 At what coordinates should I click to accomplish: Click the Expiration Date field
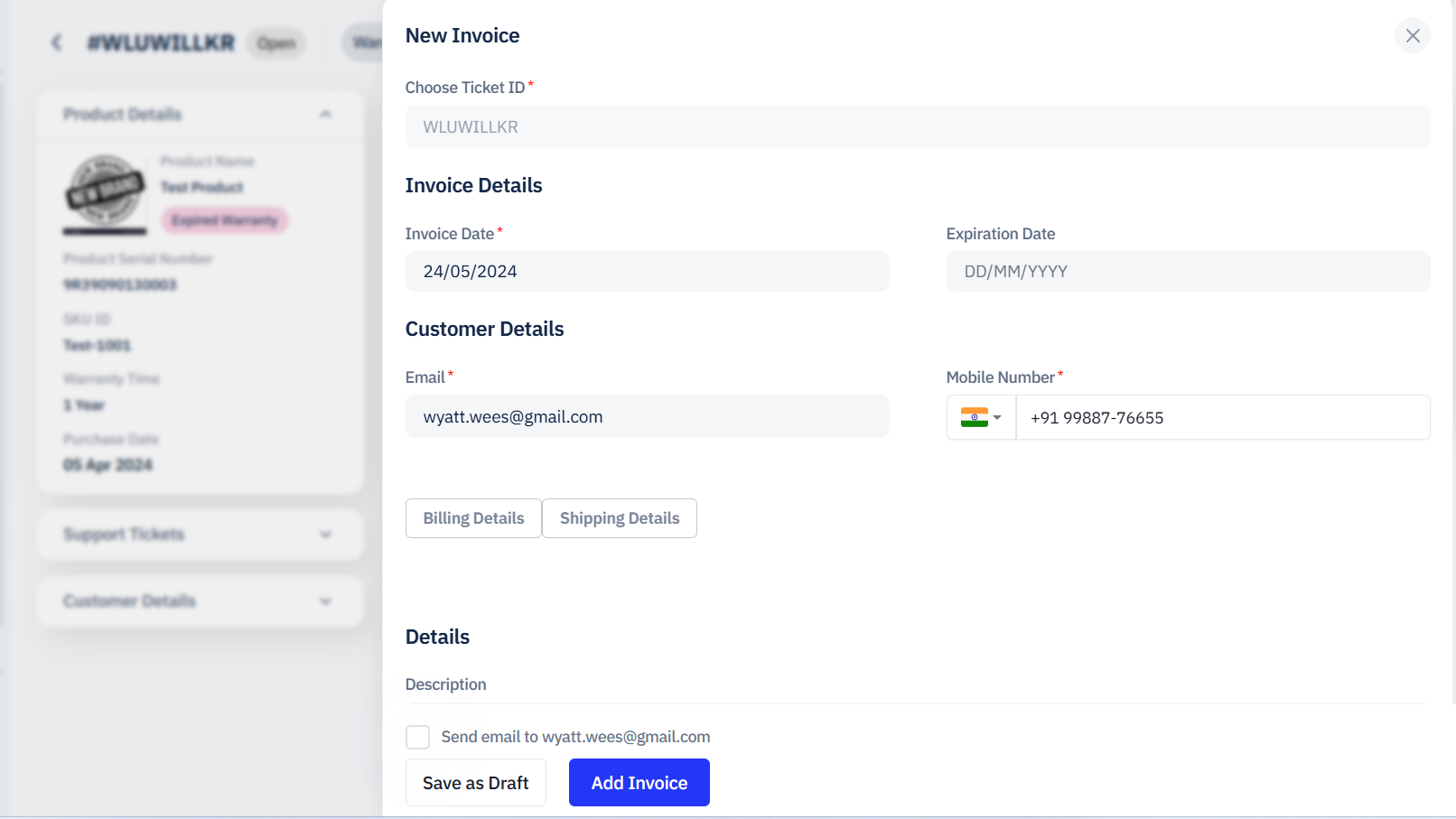click(x=1187, y=272)
